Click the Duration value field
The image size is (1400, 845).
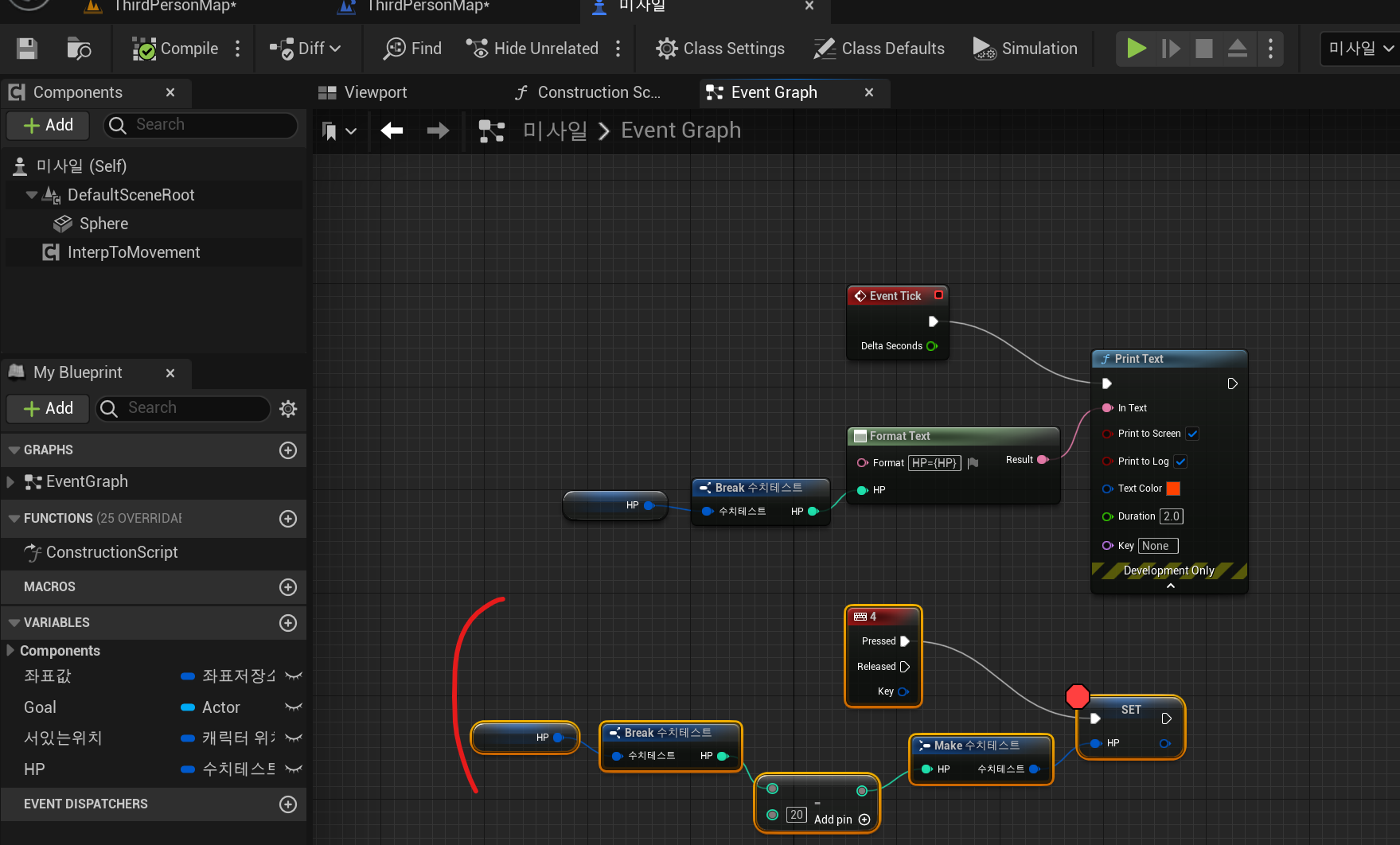tap(1172, 516)
